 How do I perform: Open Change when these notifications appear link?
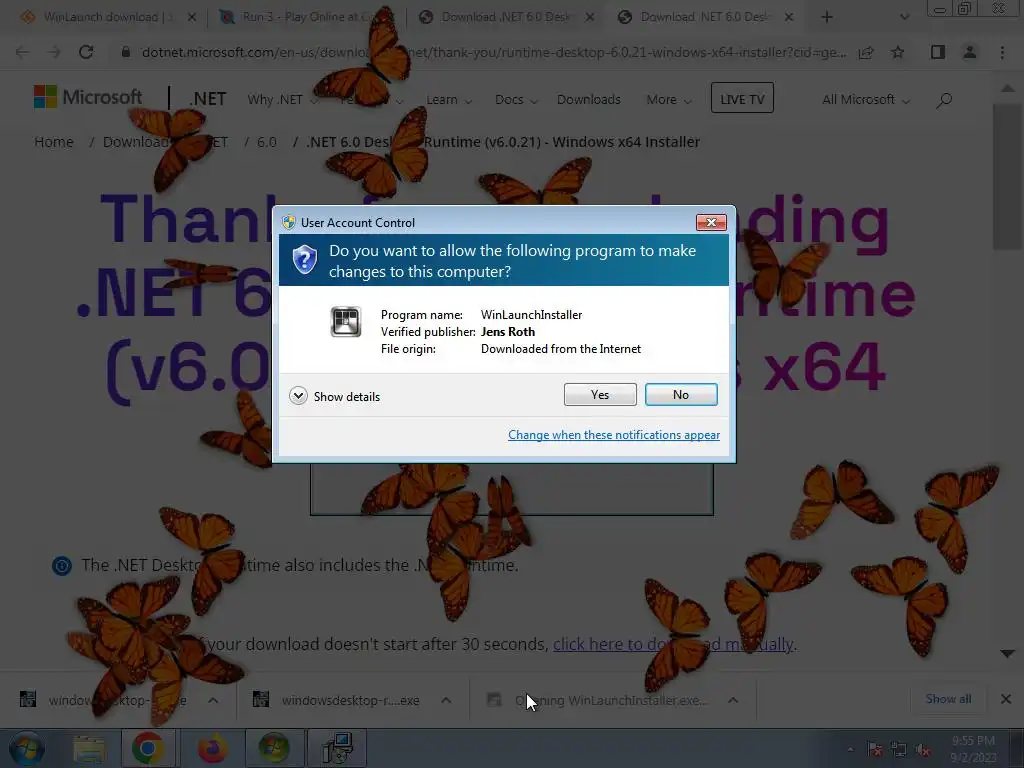click(614, 435)
